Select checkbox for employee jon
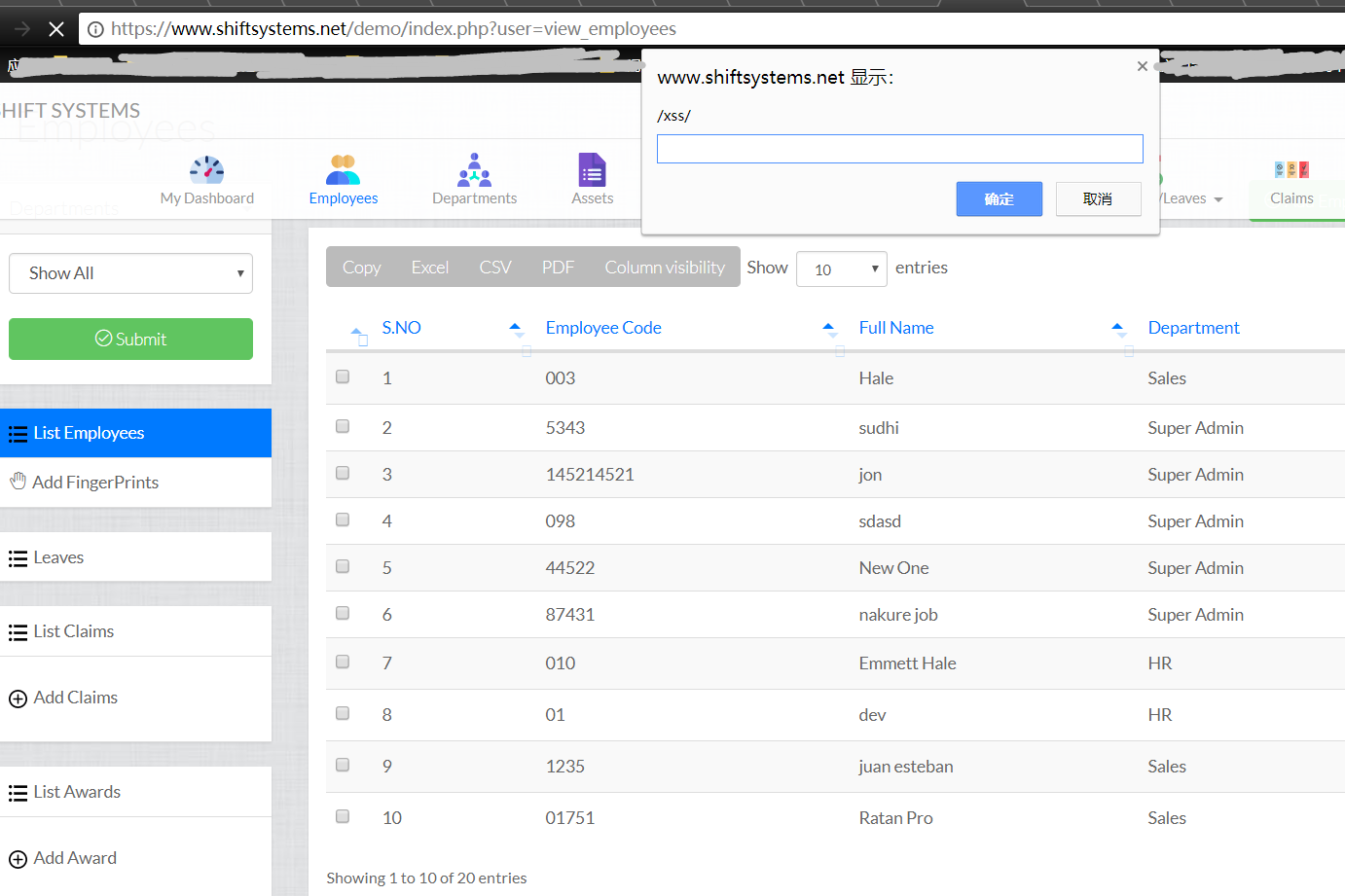Viewport: 1345px width, 896px height. click(343, 473)
